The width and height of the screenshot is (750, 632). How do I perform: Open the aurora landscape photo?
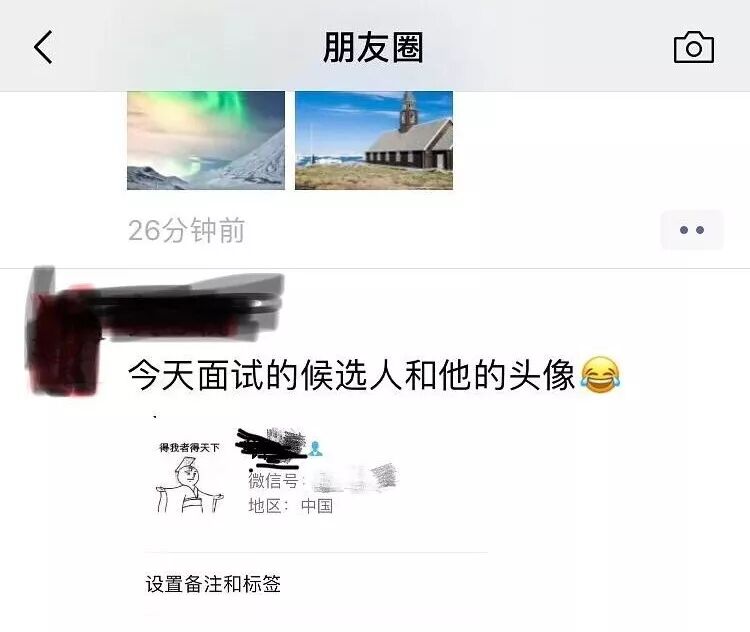coord(206,140)
